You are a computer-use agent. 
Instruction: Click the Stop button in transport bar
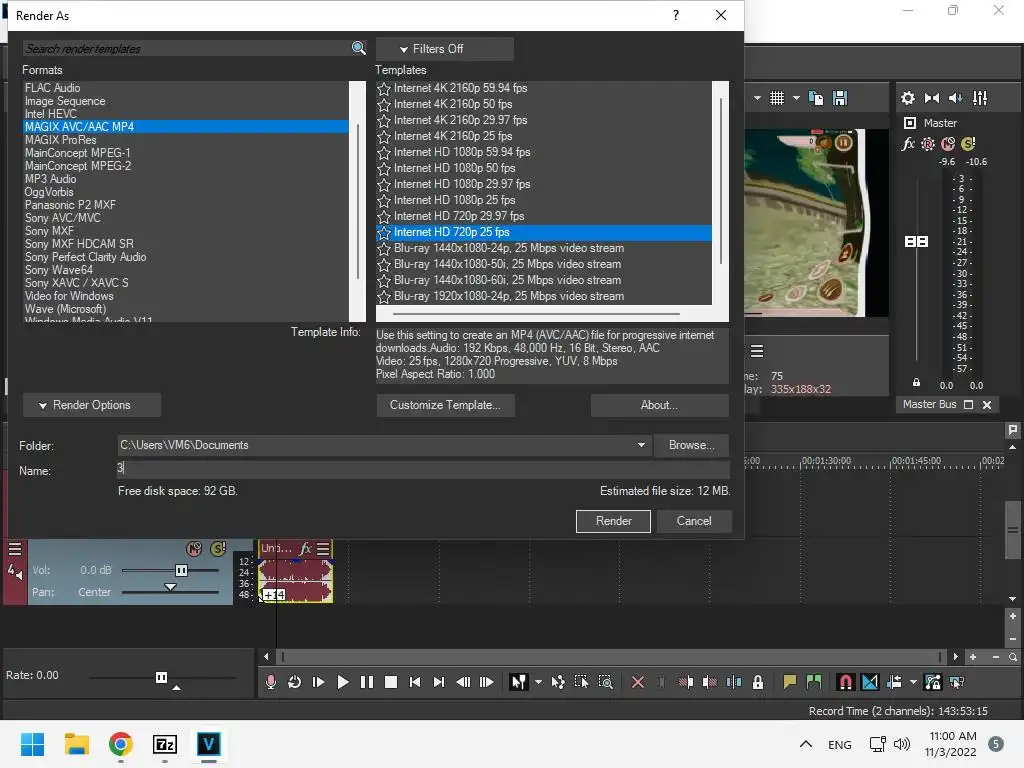pyautogui.click(x=391, y=682)
